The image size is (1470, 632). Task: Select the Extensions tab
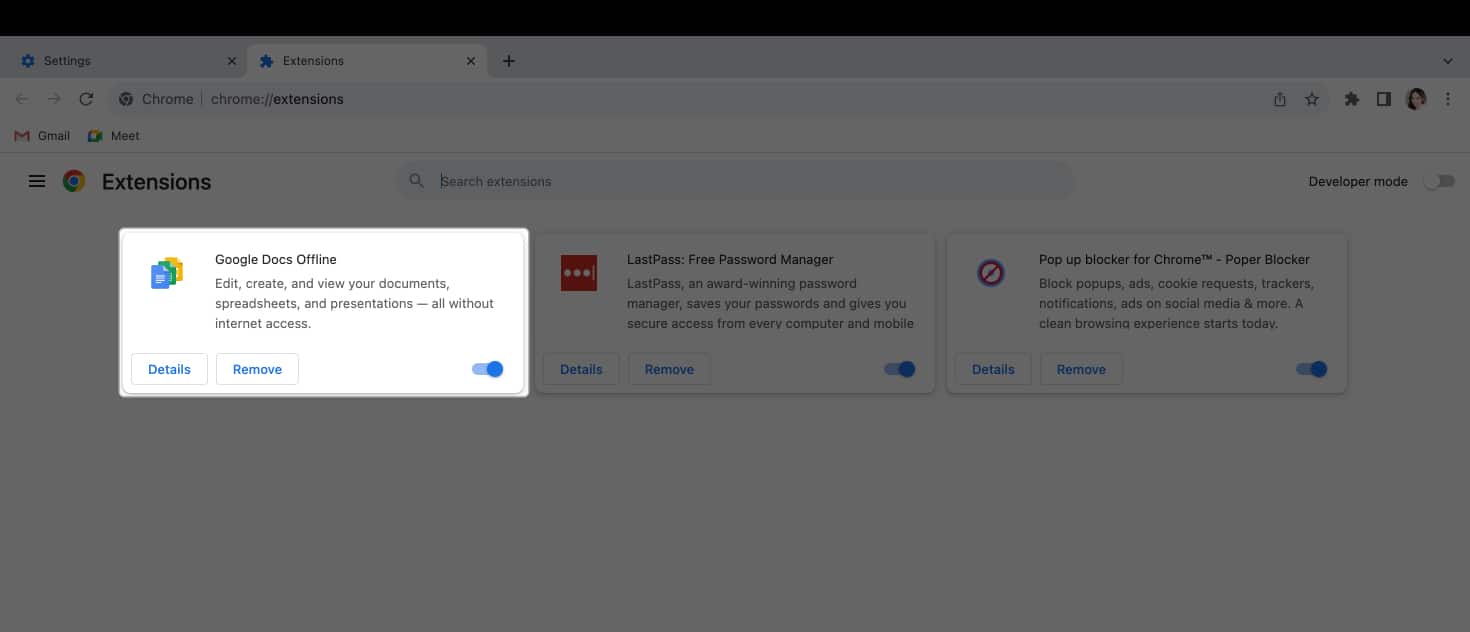coord(366,61)
